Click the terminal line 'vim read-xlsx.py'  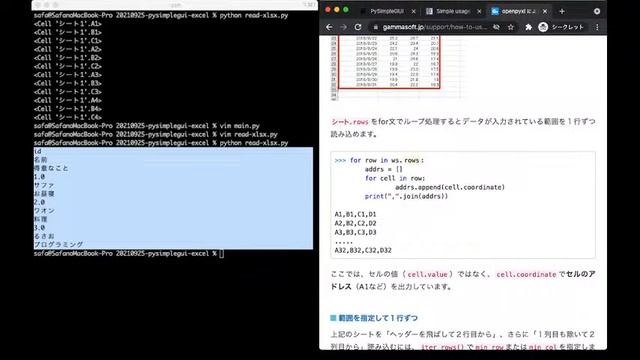249,135
